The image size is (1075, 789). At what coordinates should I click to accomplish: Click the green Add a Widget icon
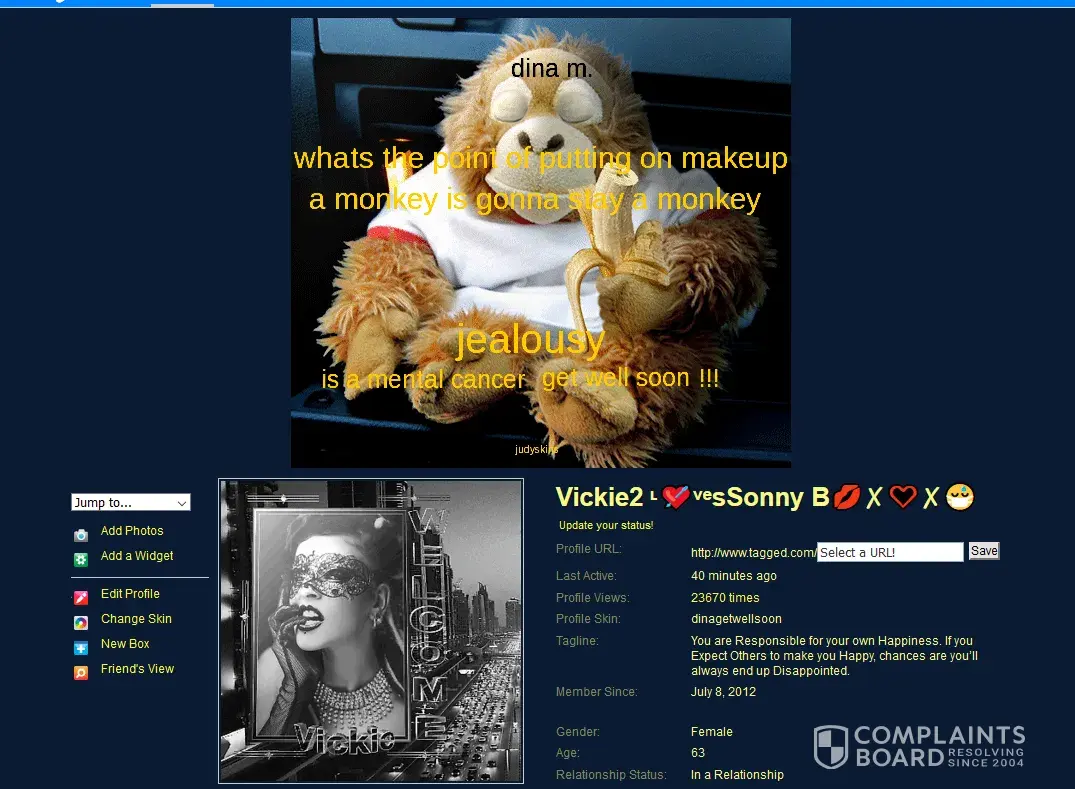pos(81,559)
